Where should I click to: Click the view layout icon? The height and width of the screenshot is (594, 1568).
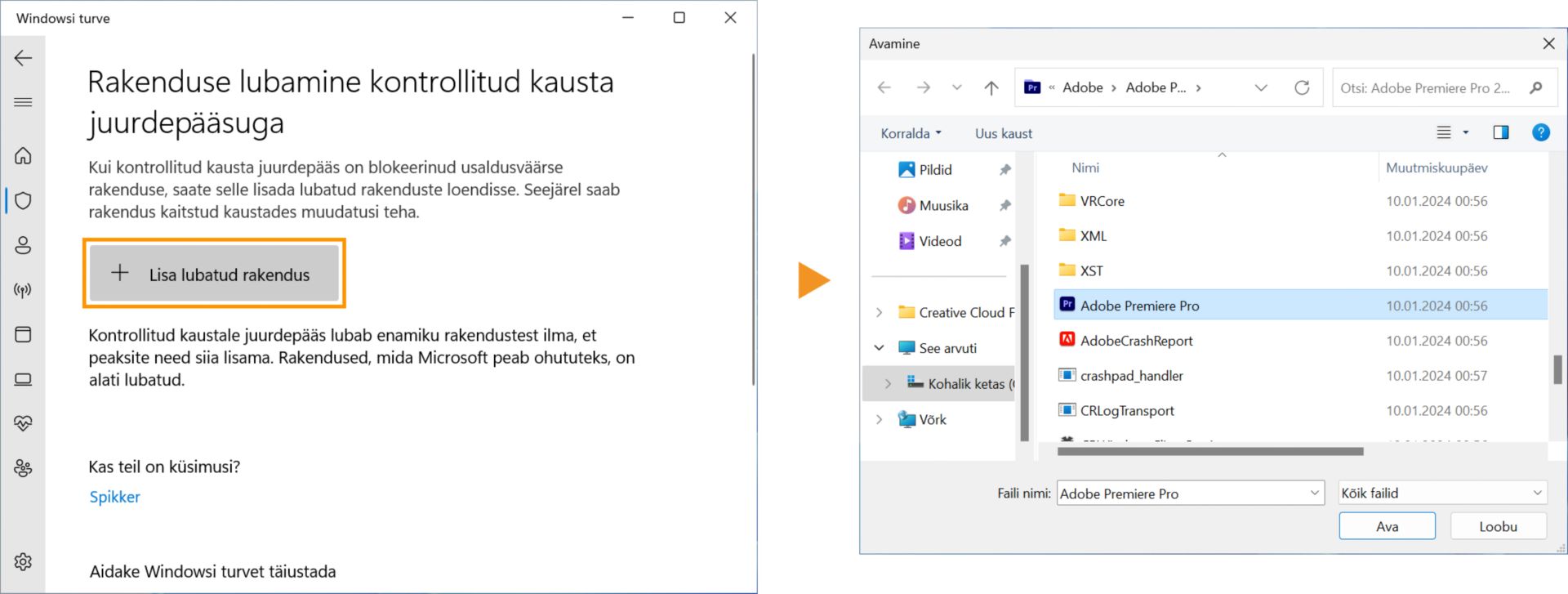[1444, 132]
